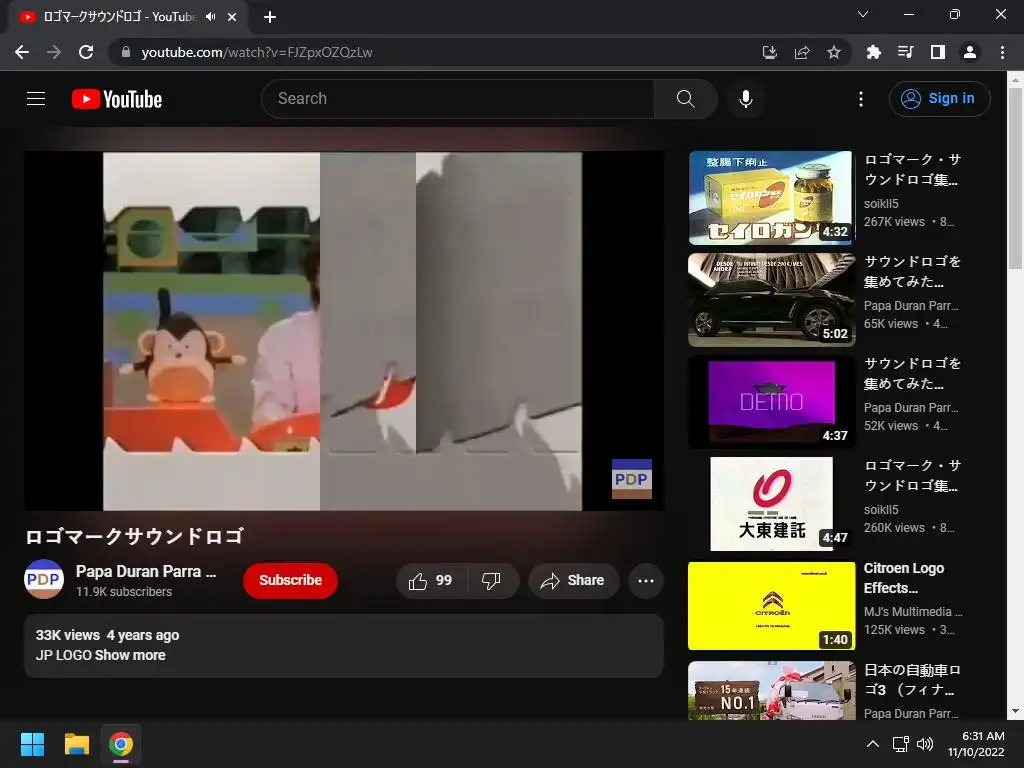Image resolution: width=1024 pixels, height=768 pixels.
Task: Focus the YouTube Search field
Action: click(x=458, y=99)
